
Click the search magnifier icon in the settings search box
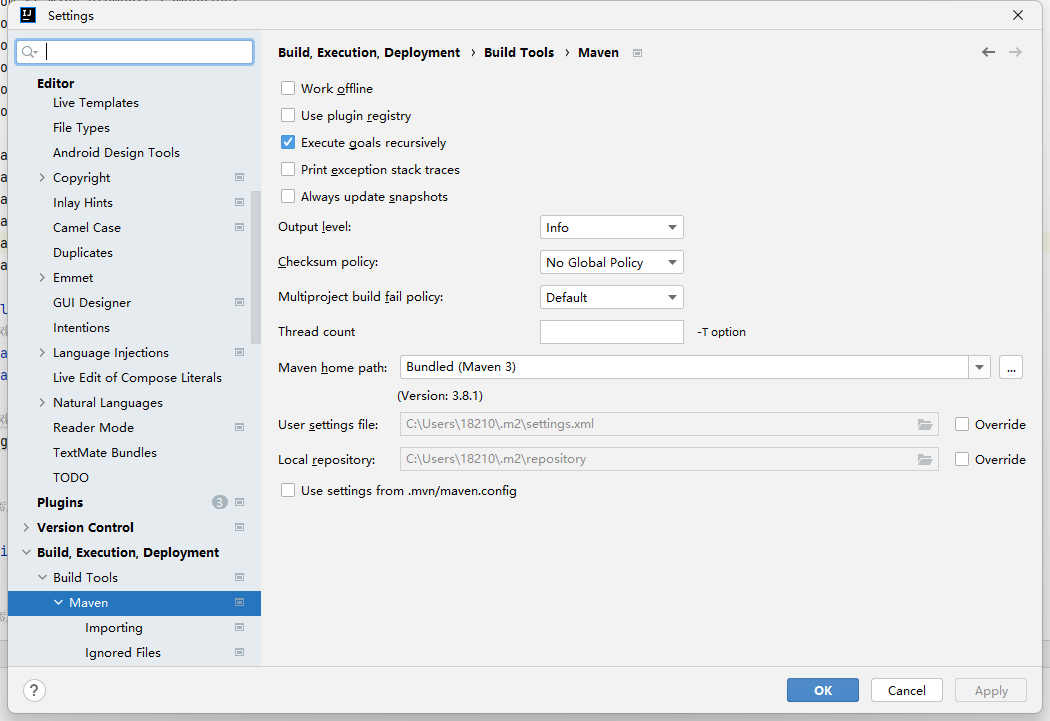pyautogui.click(x=28, y=52)
